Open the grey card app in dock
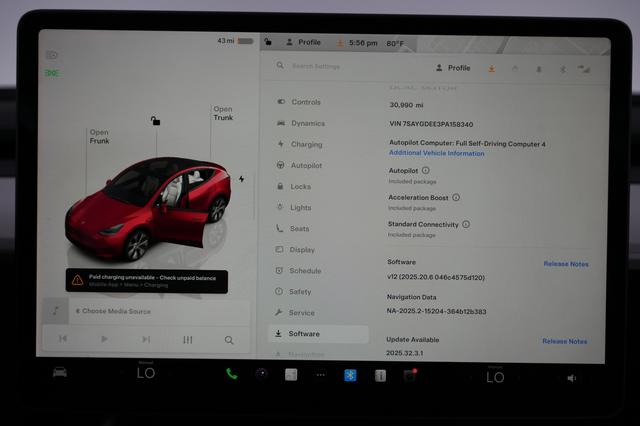The width and height of the screenshot is (640, 426). (x=291, y=374)
